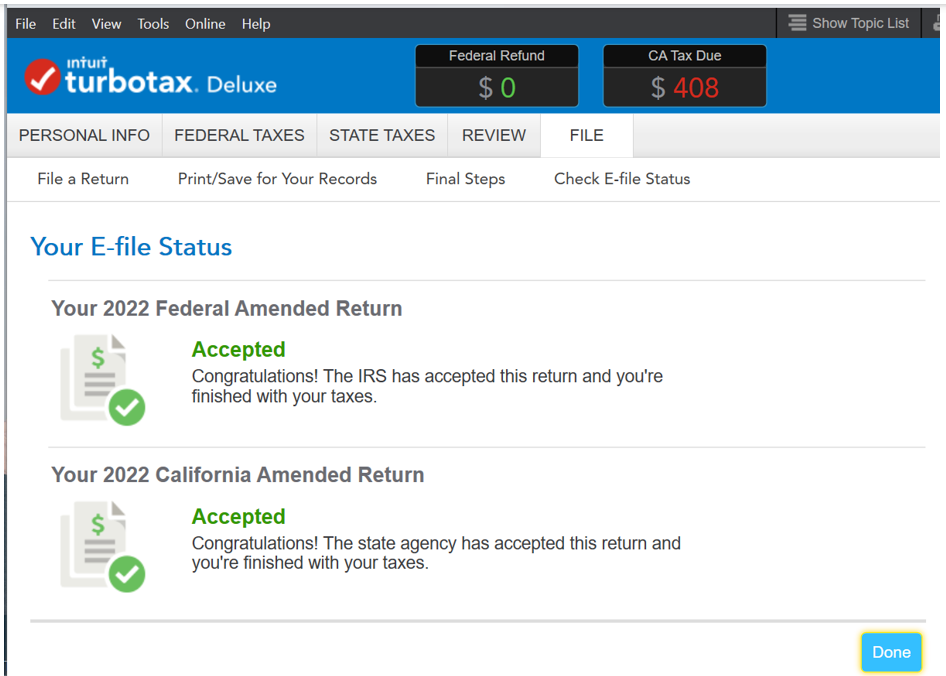Click the Your E-file Status heading
The height and width of the screenshot is (676, 946).
click(x=131, y=247)
